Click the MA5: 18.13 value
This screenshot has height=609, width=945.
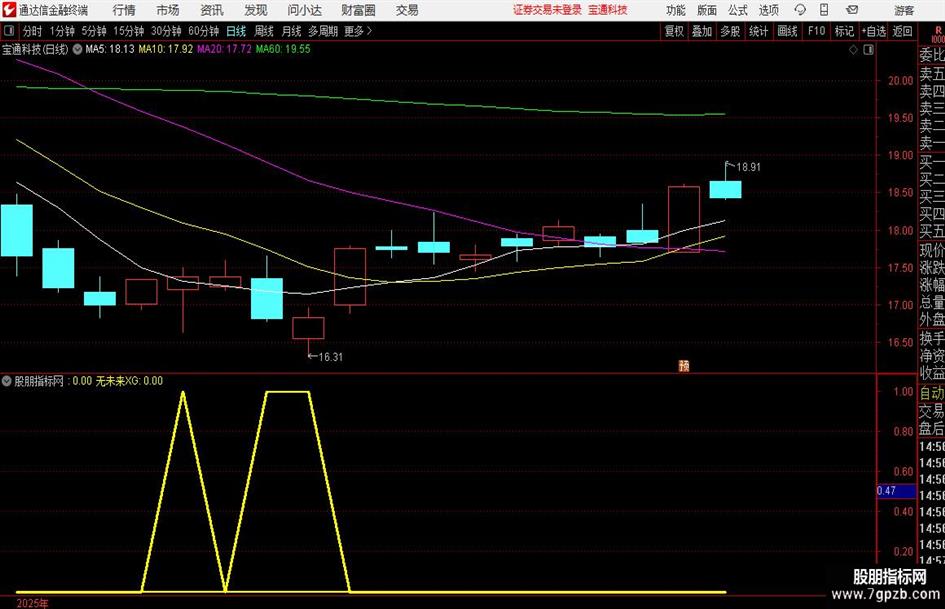[x=110, y=49]
